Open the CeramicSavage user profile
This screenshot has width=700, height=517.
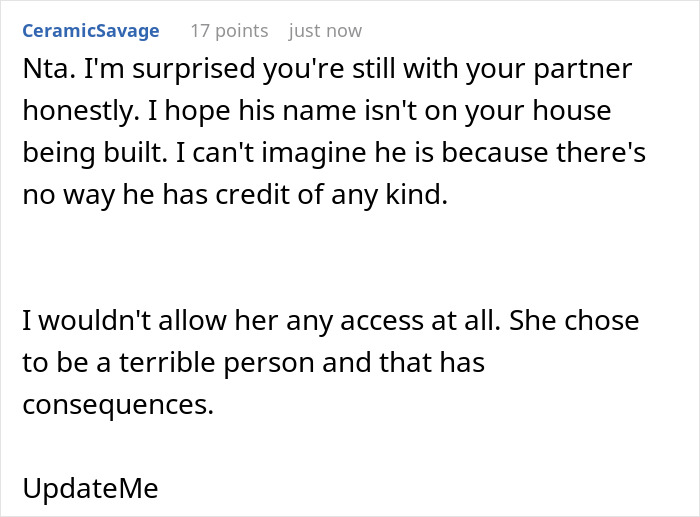[x=90, y=31]
